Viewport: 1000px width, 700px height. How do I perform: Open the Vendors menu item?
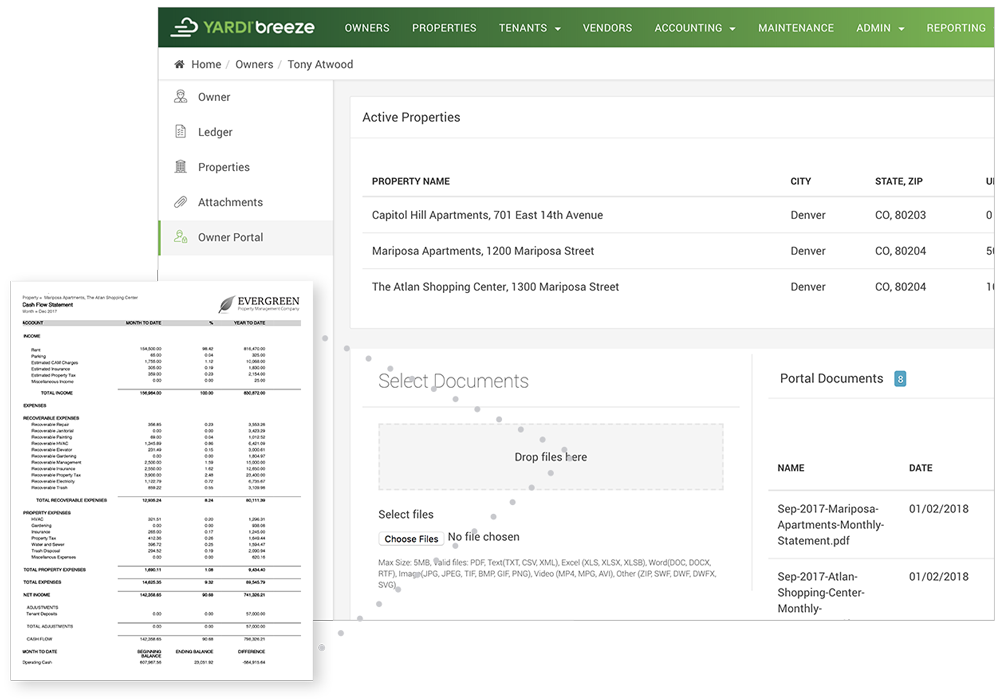click(x=607, y=28)
